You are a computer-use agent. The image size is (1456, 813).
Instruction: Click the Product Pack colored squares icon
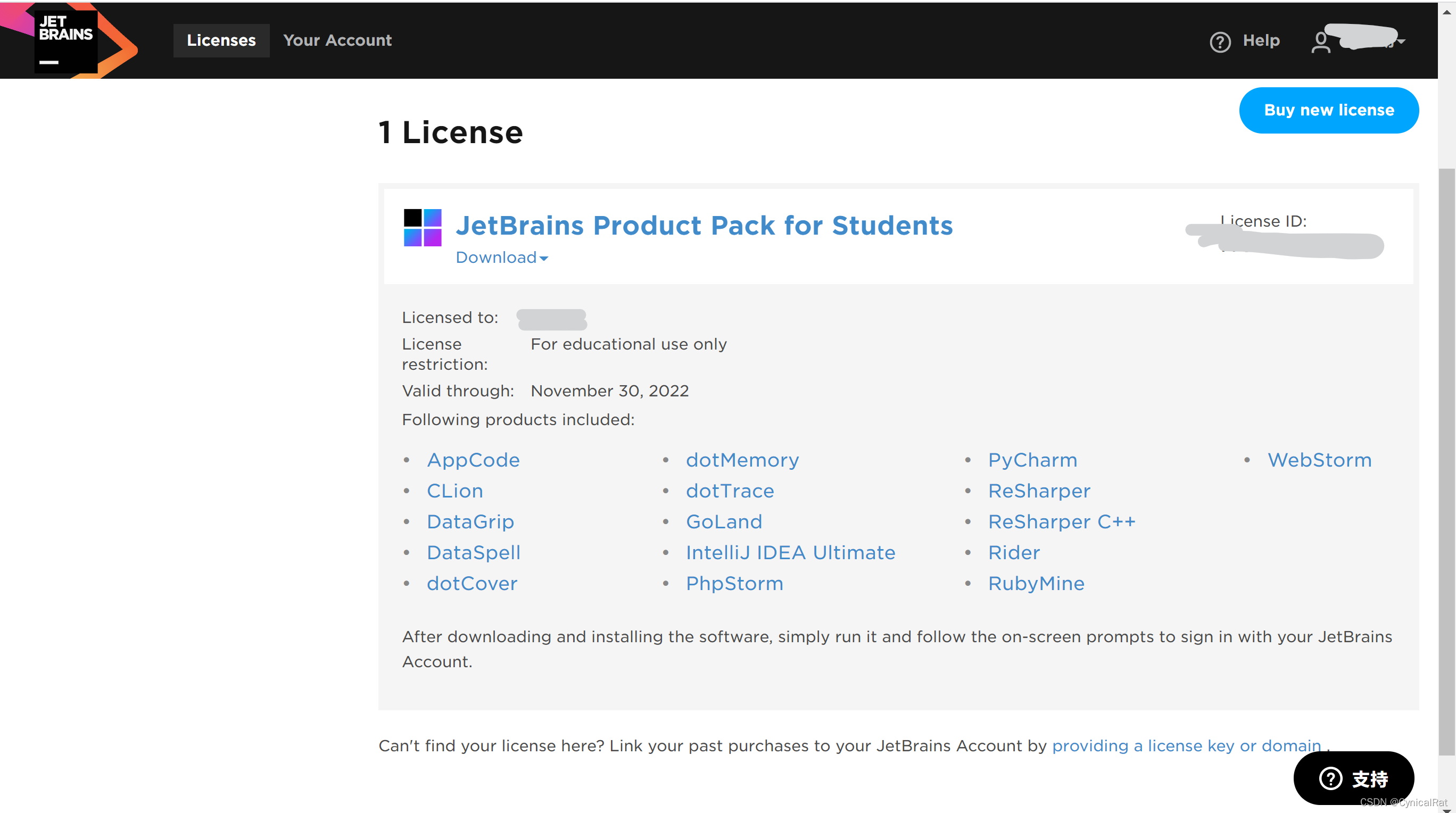422,228
